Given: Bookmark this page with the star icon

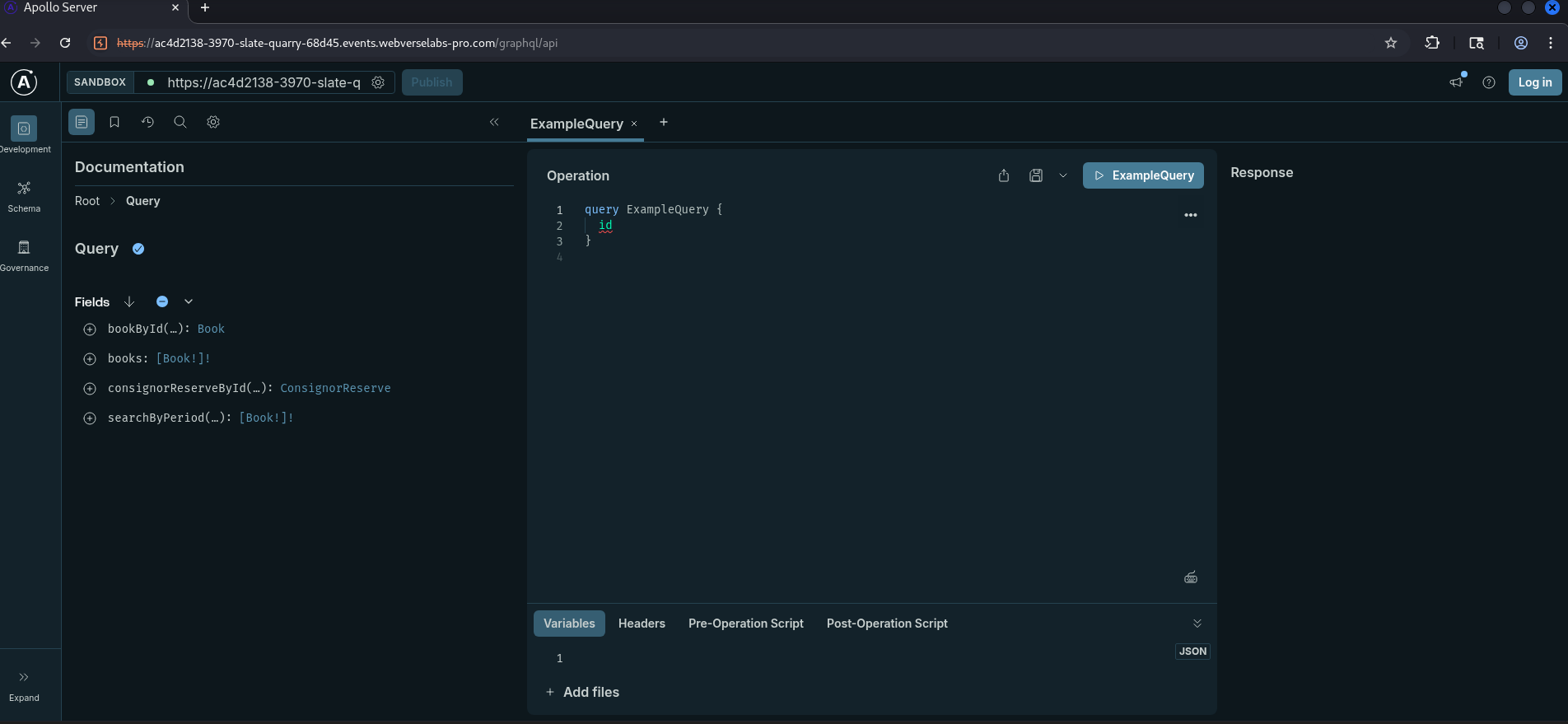Looking at the screenshot, I should pyautogui.click(x=1391, y=43).
